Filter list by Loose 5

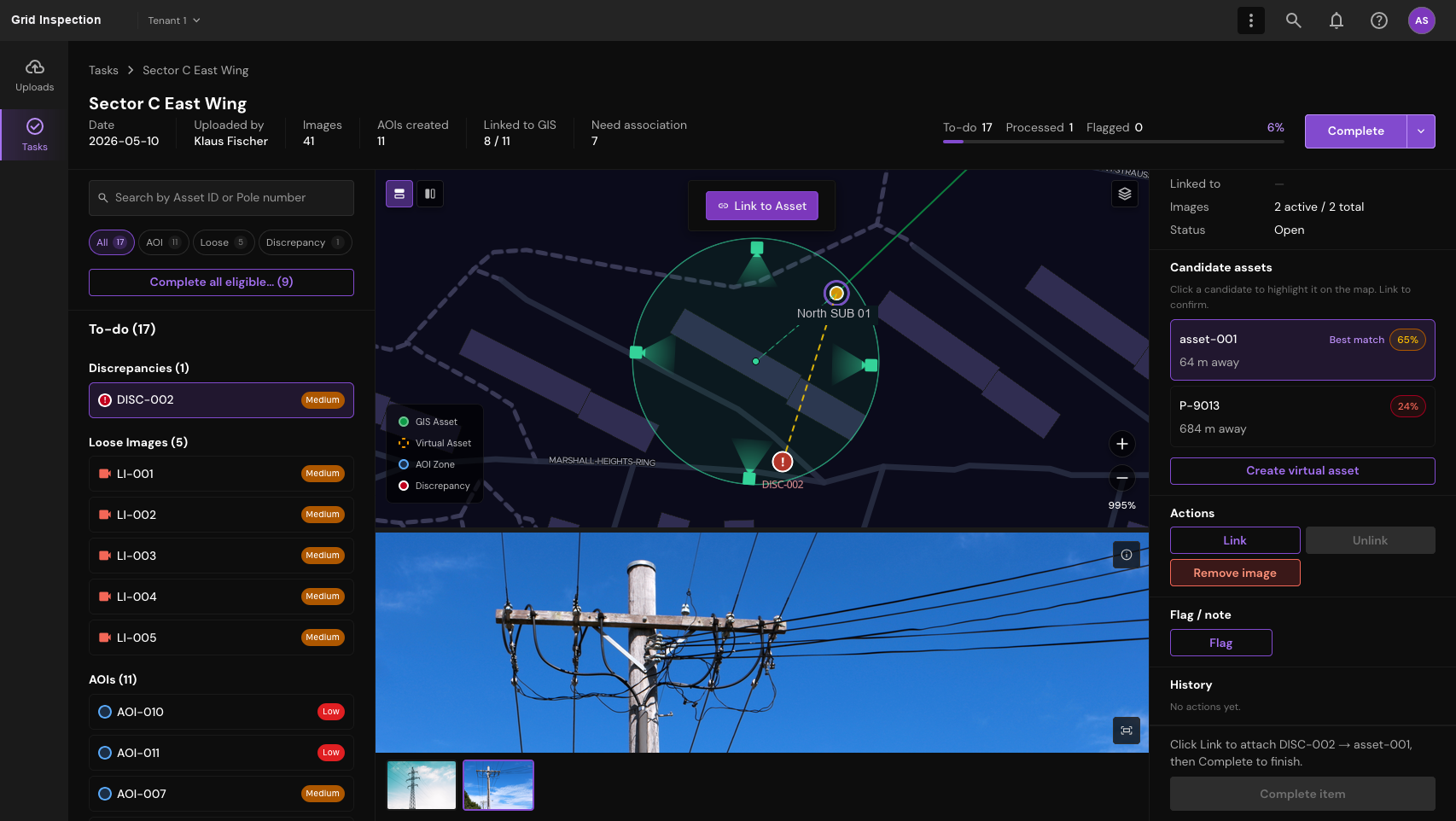224,242
